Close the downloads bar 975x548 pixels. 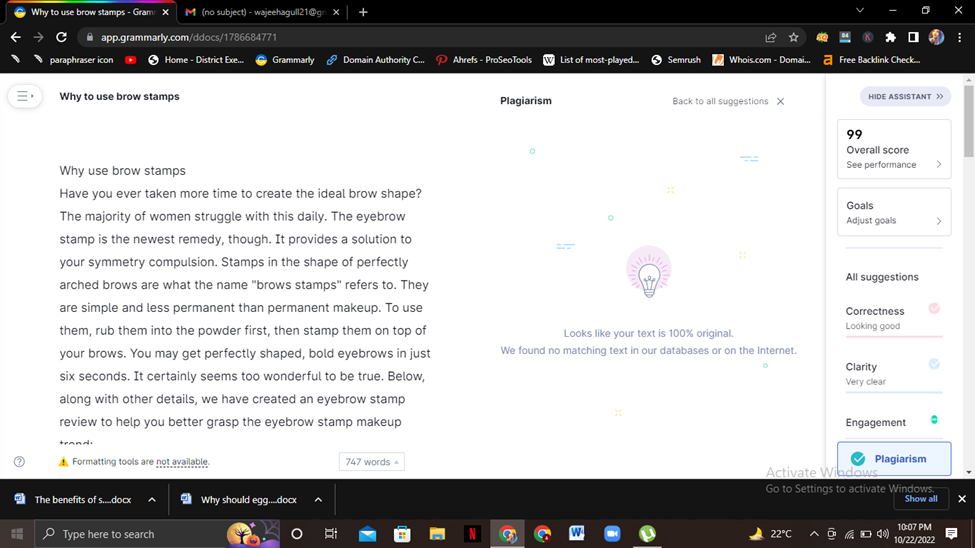pyautogui.click(x=962, y=499)
